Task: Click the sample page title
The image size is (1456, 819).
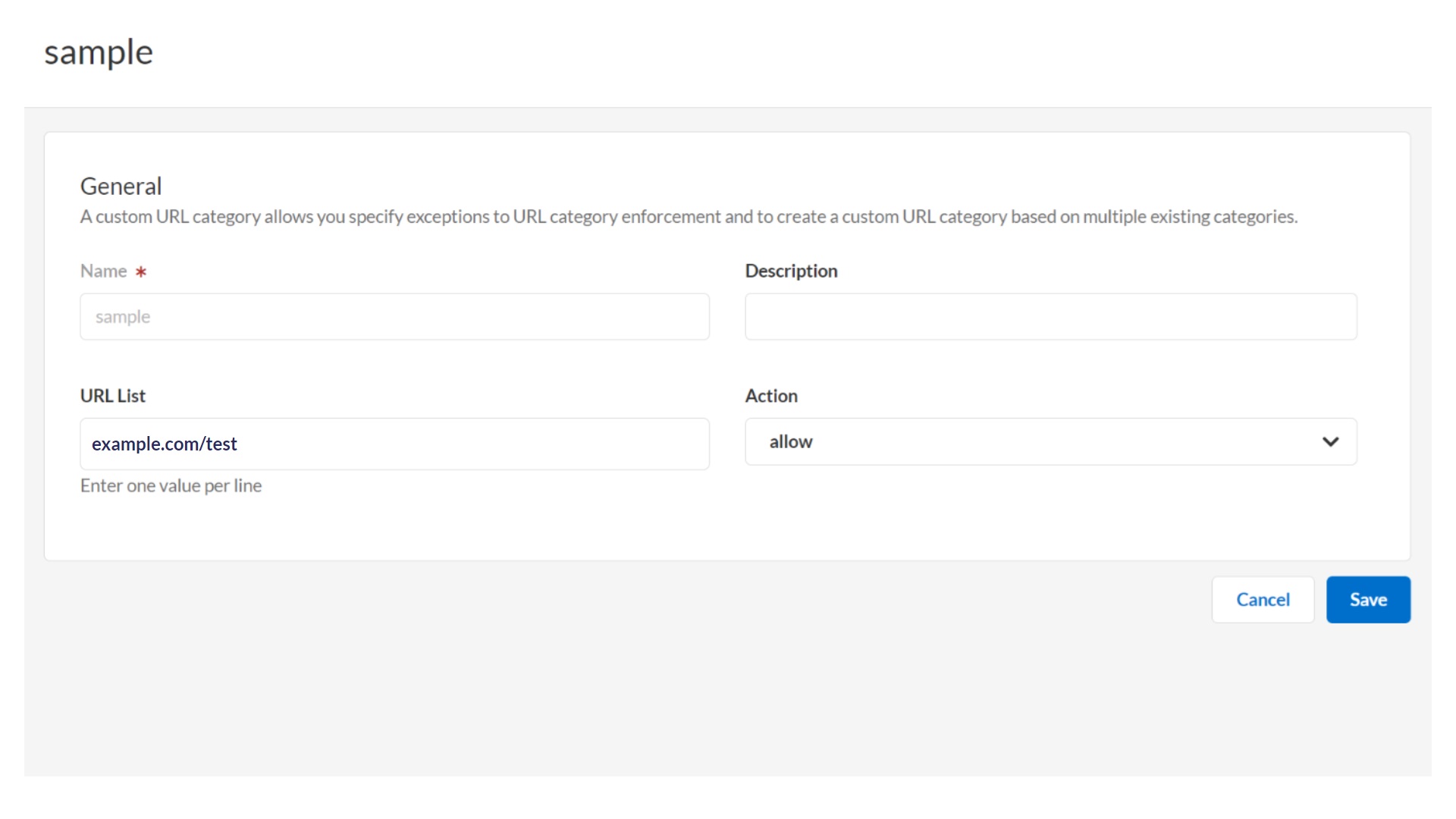Action: point(99,52)
